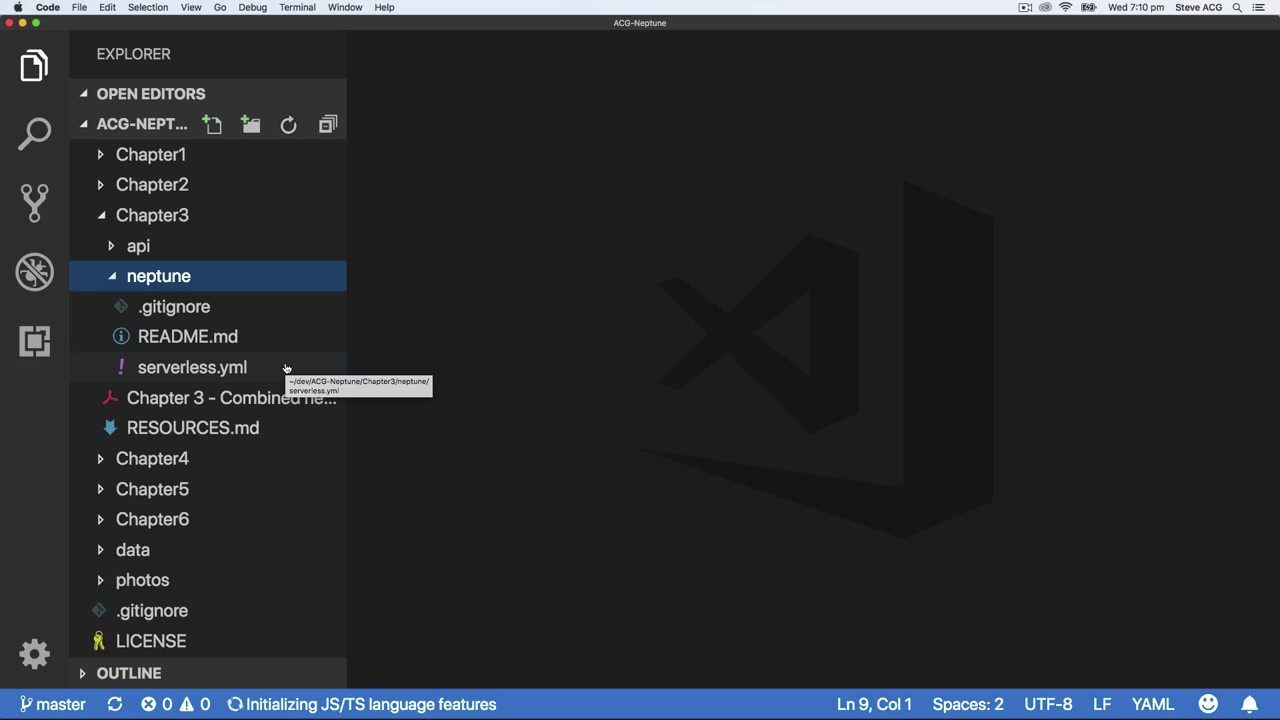Image resolution: width=1280 pixels, height=720 pixels.
Task: Click the synchronize changes icon
Action: (x=115, y=704)
